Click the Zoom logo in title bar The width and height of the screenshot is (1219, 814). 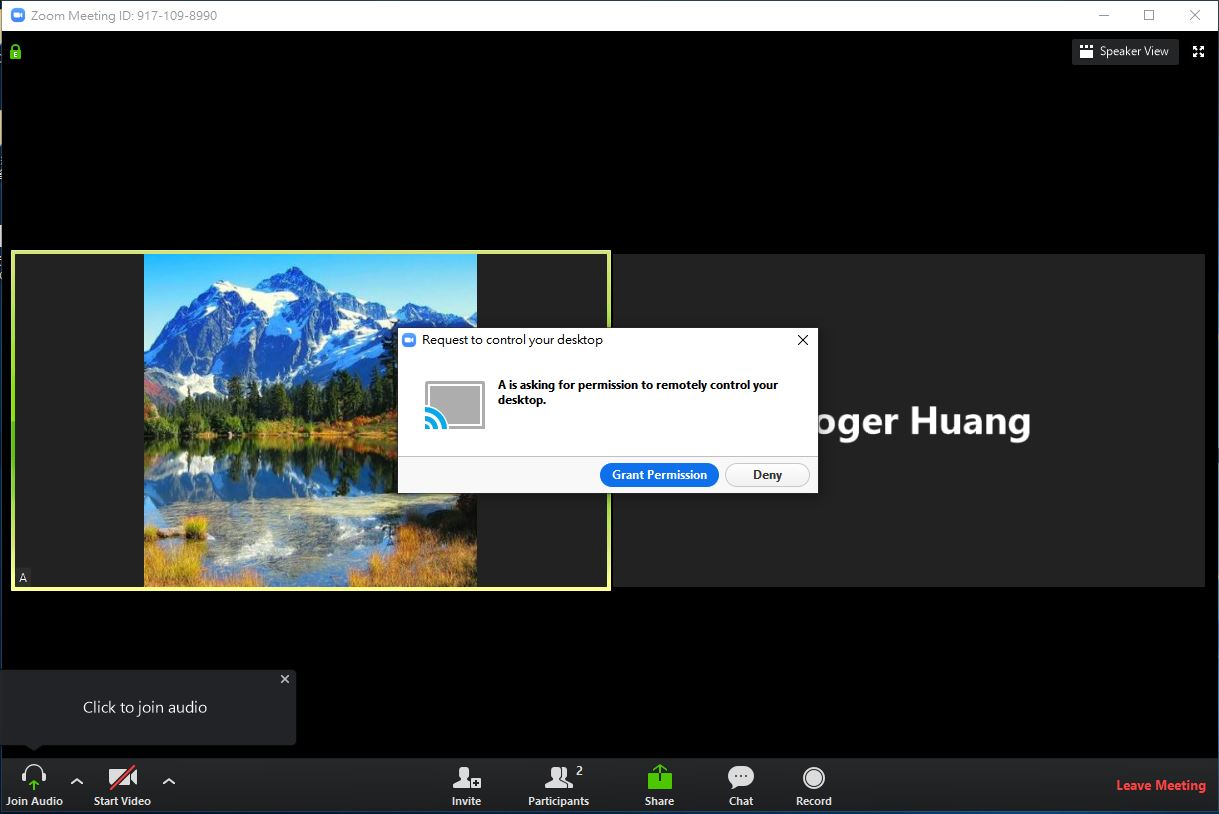click(x=17, y=15)
